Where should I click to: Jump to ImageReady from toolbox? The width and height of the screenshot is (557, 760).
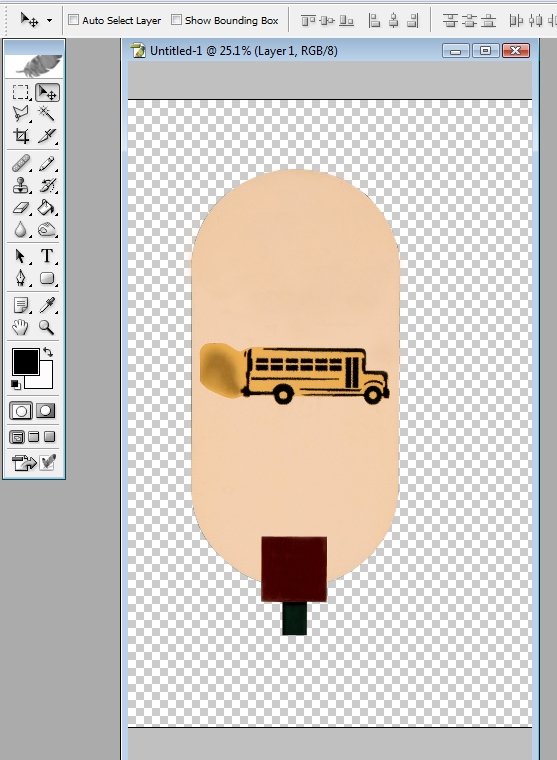tap(24, 462)
